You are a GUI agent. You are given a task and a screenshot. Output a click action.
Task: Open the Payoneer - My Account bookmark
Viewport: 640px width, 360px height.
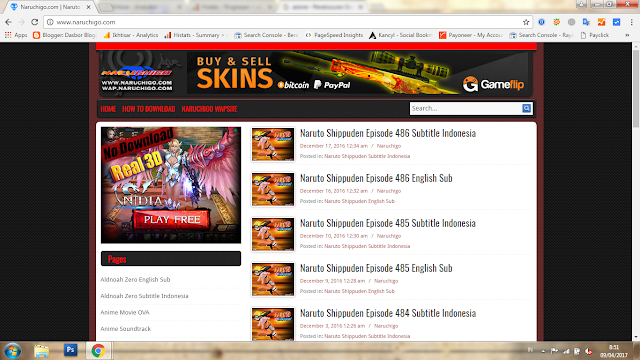pos(471,35)
